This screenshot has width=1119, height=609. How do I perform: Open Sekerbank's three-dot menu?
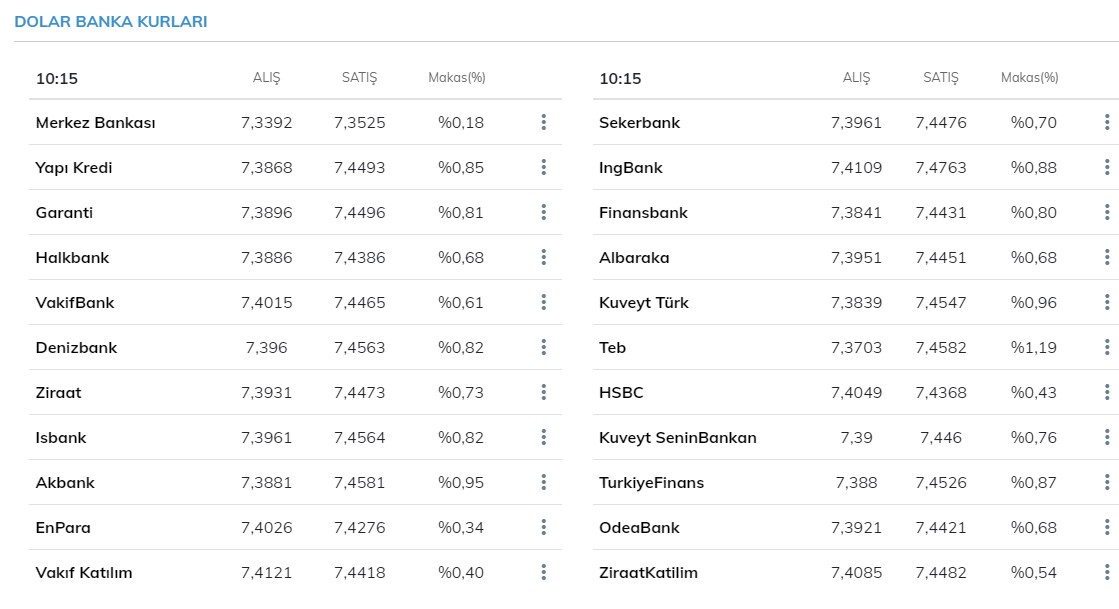point(1107,122)
